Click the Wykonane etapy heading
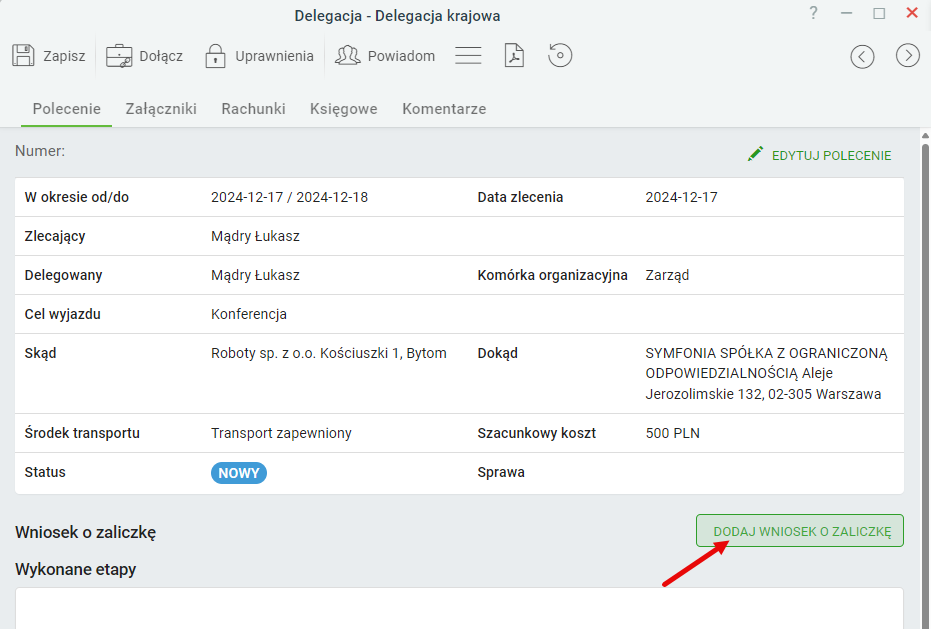 [x=75, y=569]
